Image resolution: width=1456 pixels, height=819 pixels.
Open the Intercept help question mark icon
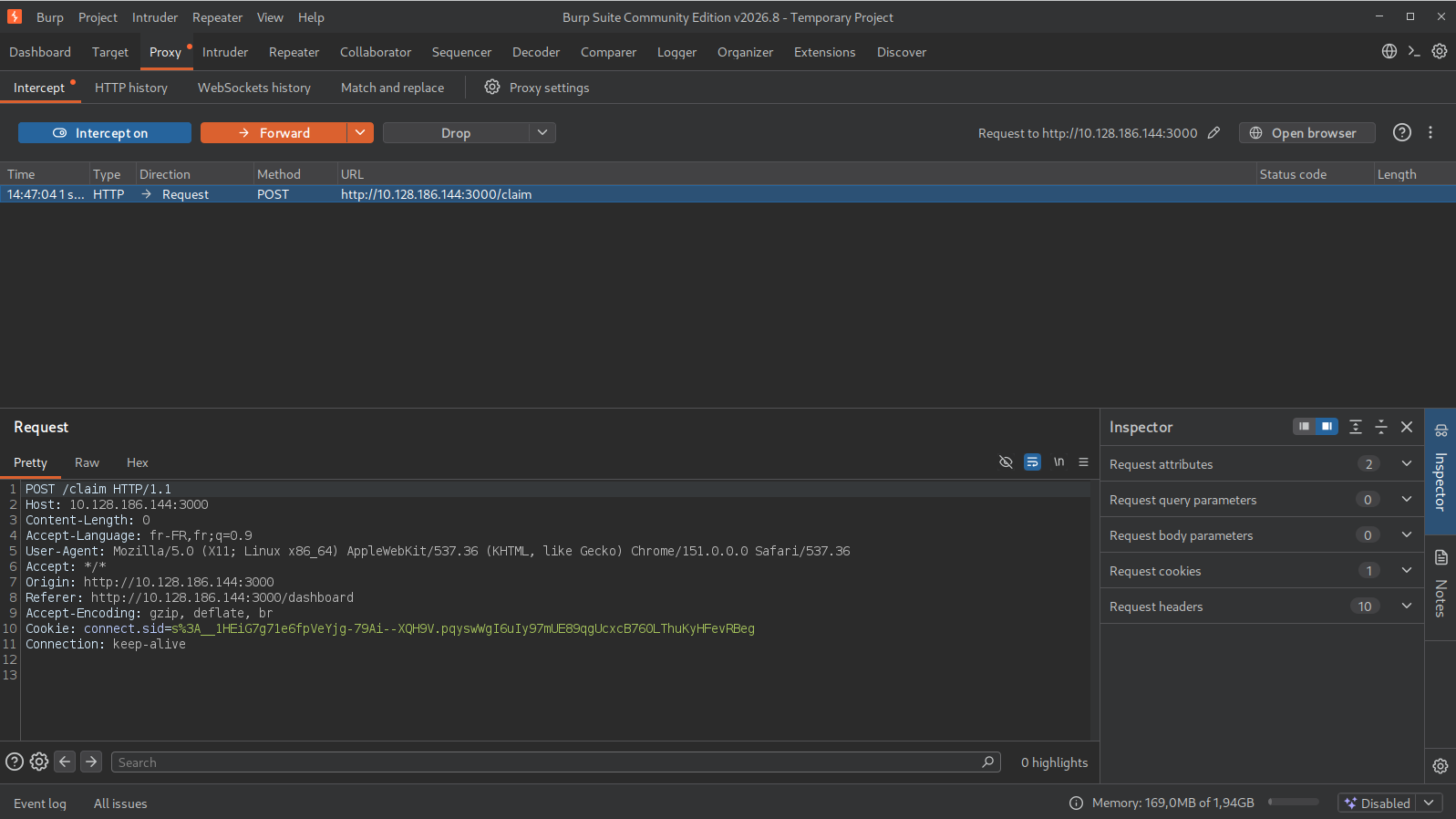tap(1402, 132)
